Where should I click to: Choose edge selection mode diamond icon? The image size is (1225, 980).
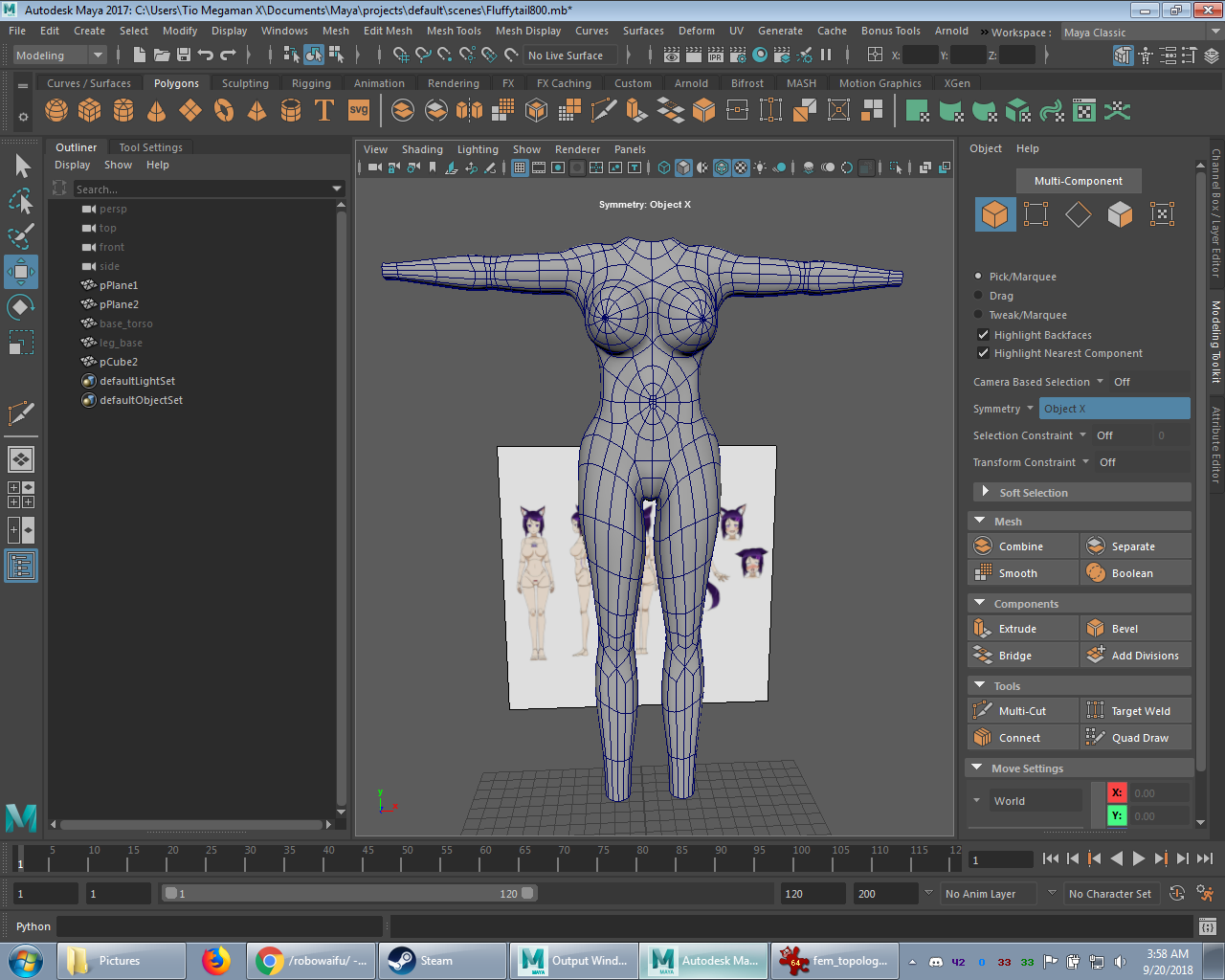[1079, 214]
